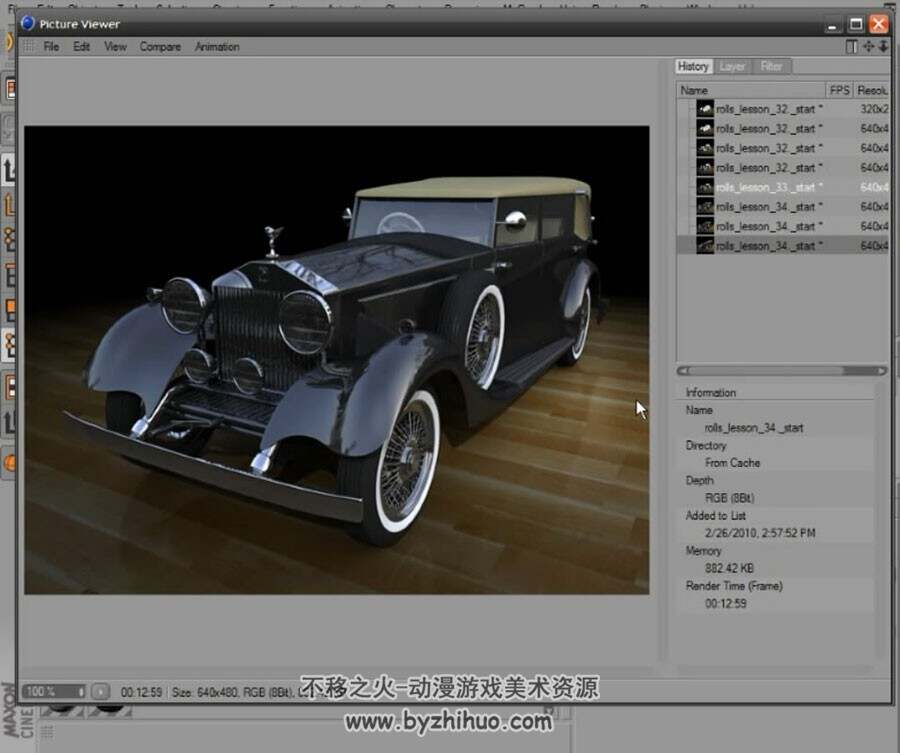Click the Depth label in Information
900x753 pixels.
point(700,480)
